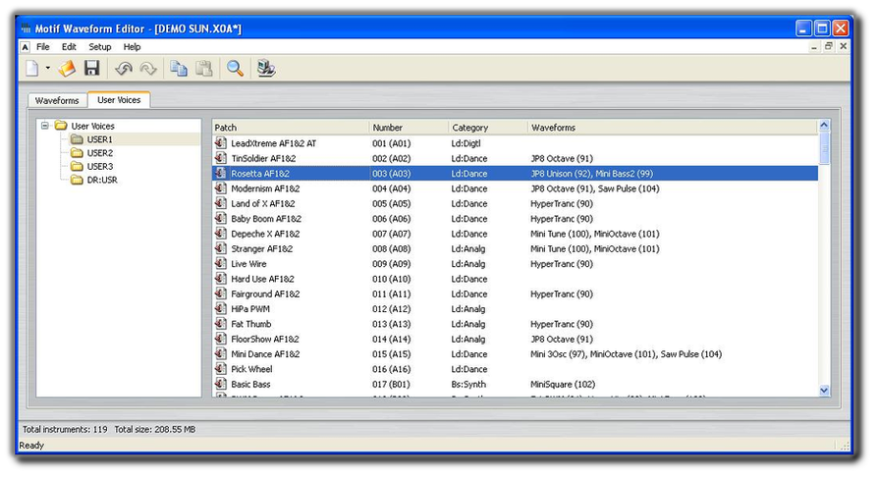The height and width of the screenshot is (479, 878).
Task: Open the Setup menu
Action: (x=100, y=47)
